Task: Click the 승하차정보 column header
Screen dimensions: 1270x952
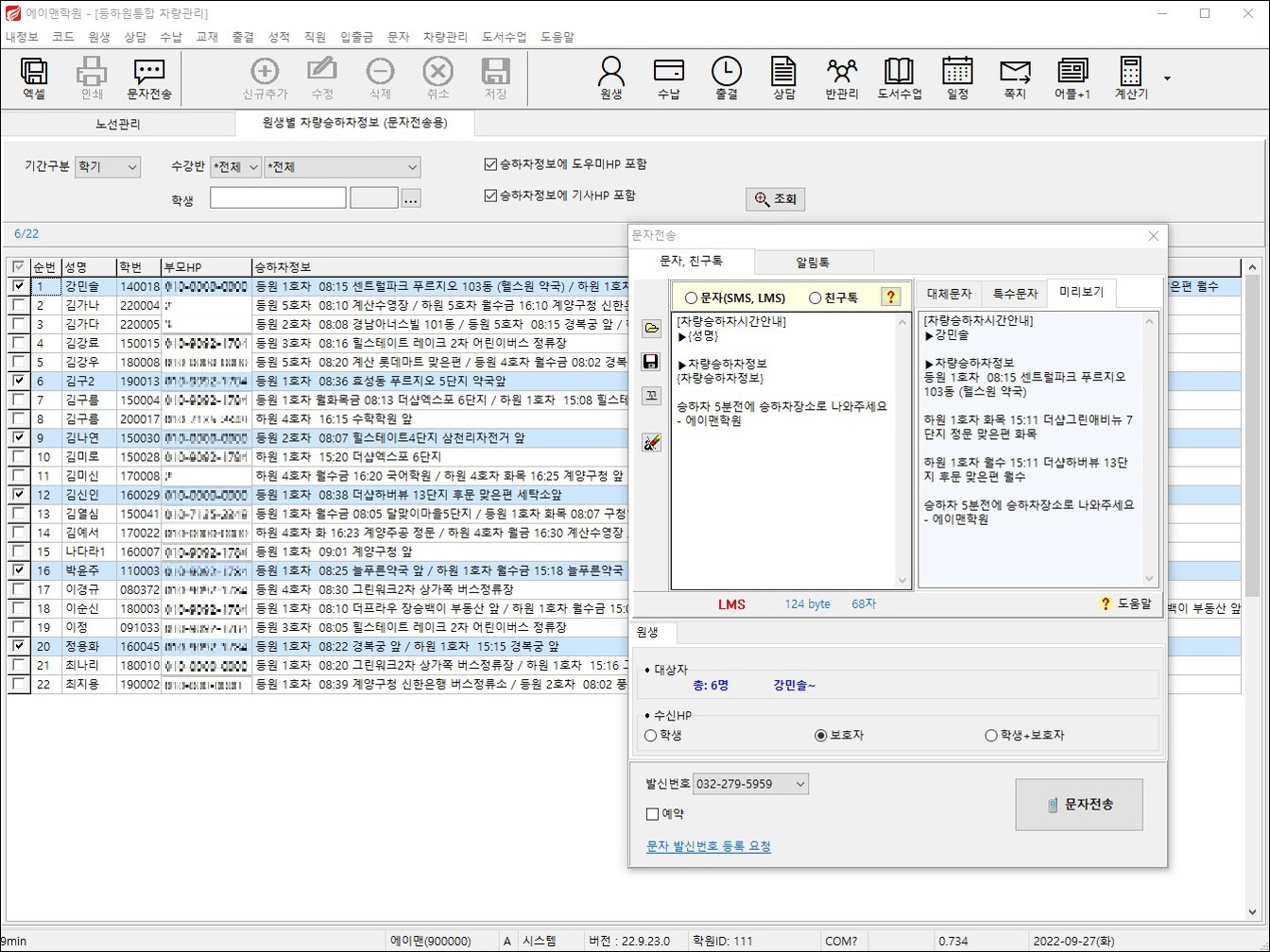Action: (439, 267)
